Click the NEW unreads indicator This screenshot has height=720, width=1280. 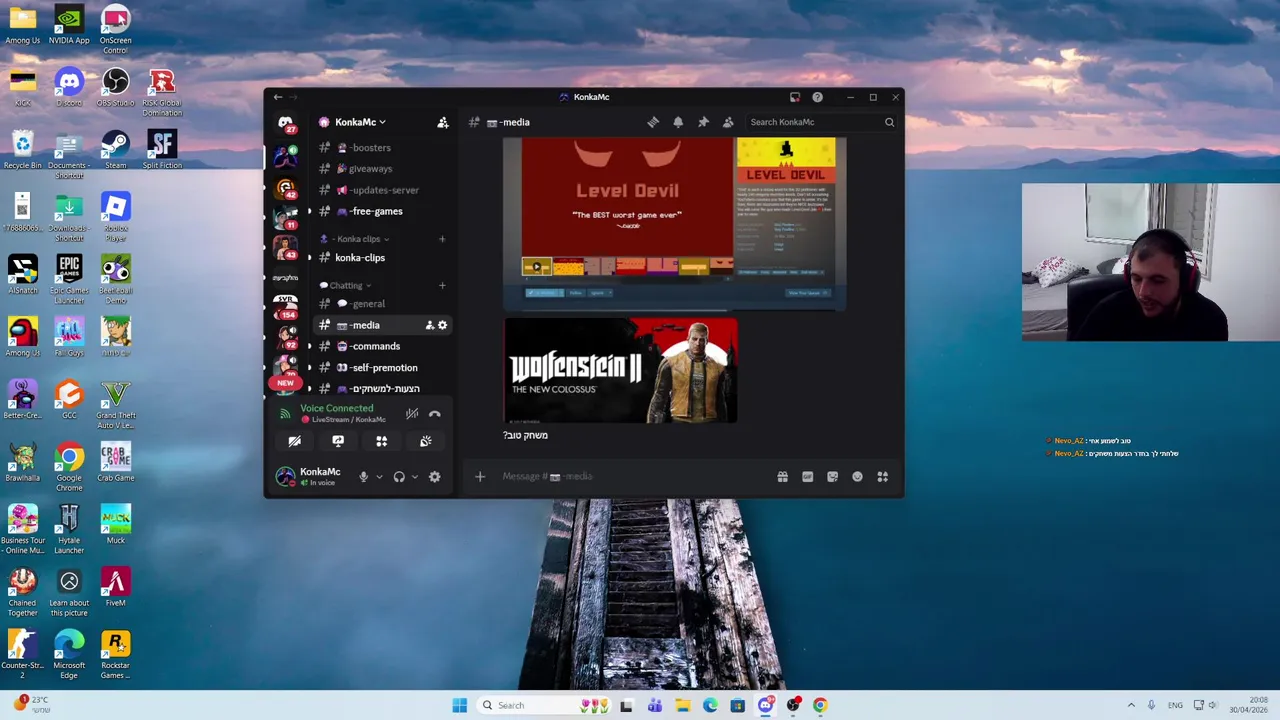[x=285, y=383]
